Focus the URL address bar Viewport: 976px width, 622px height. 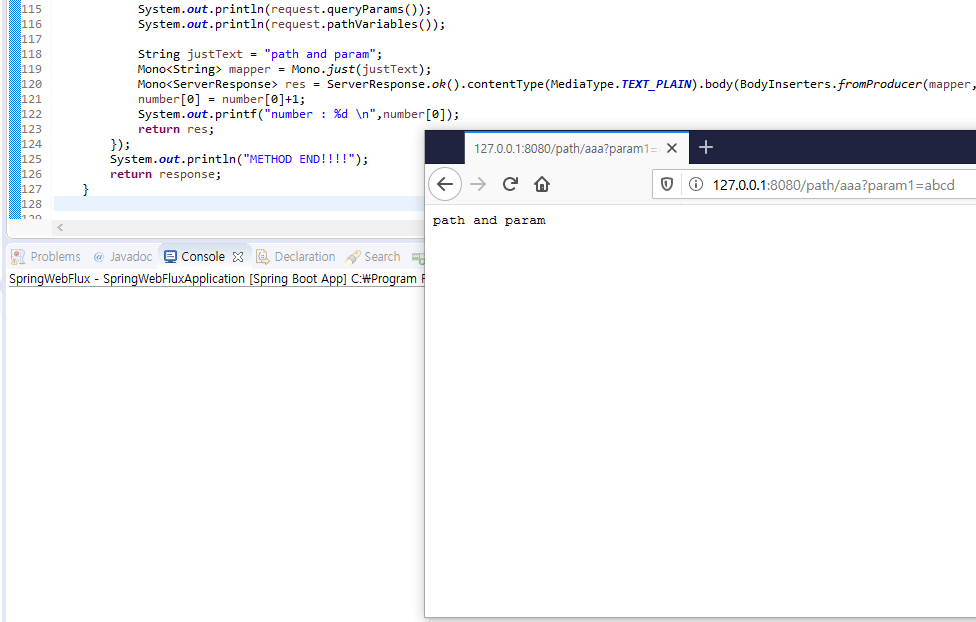(x=833, y=185)
